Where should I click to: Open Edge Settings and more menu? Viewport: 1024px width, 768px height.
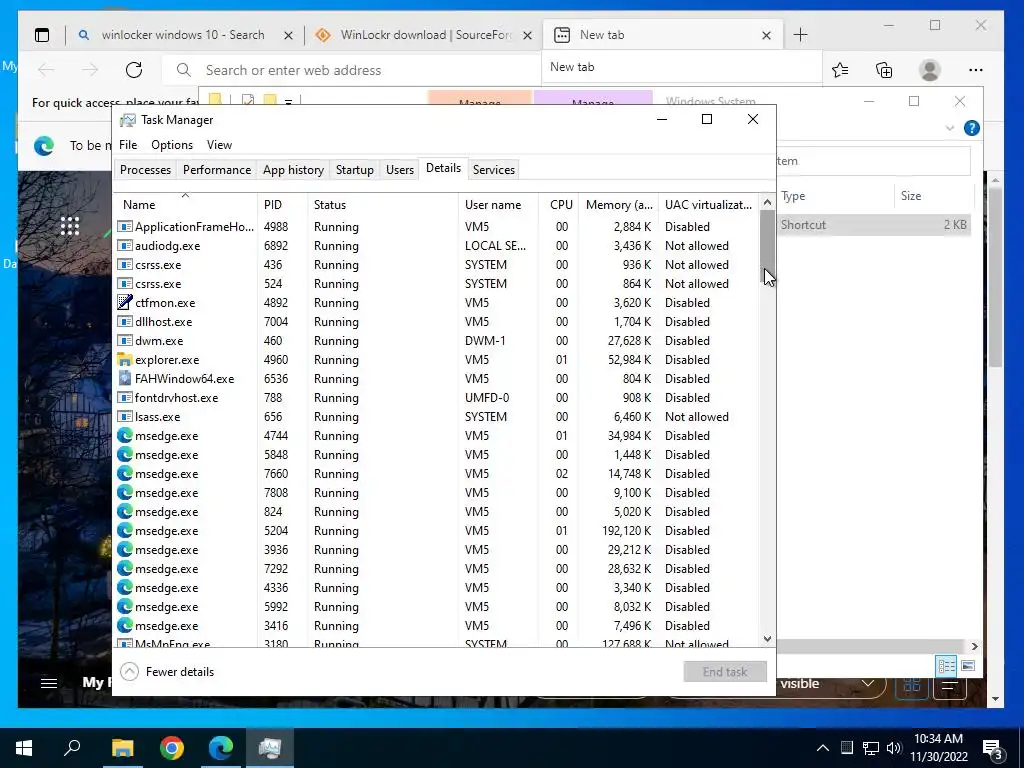976,70
